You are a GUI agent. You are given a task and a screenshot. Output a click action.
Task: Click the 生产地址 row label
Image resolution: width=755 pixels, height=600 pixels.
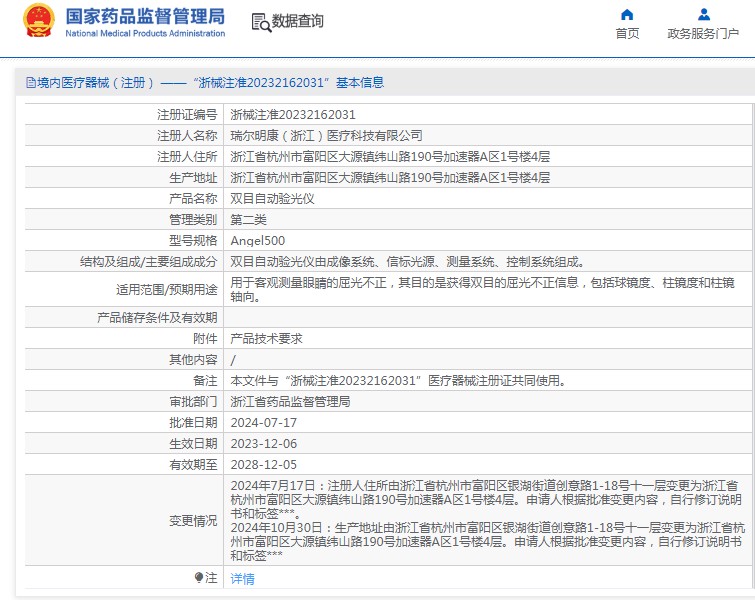point(193,178)
